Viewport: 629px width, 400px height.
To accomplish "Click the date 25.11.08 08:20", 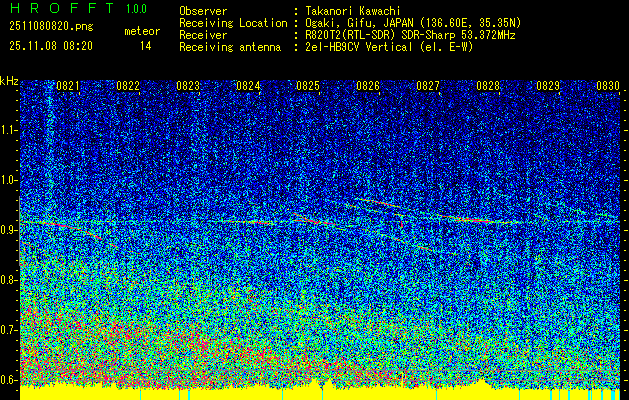I will [51, 46].
